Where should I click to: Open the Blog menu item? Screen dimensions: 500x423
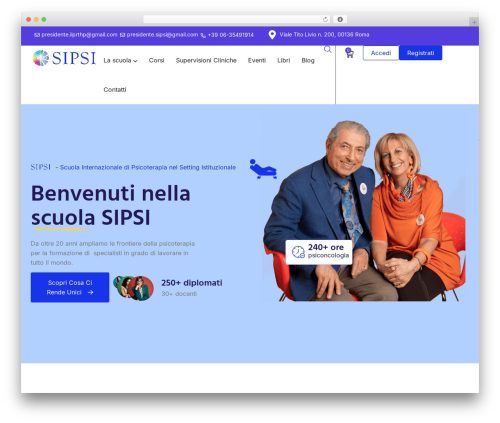tap(308, 60)
